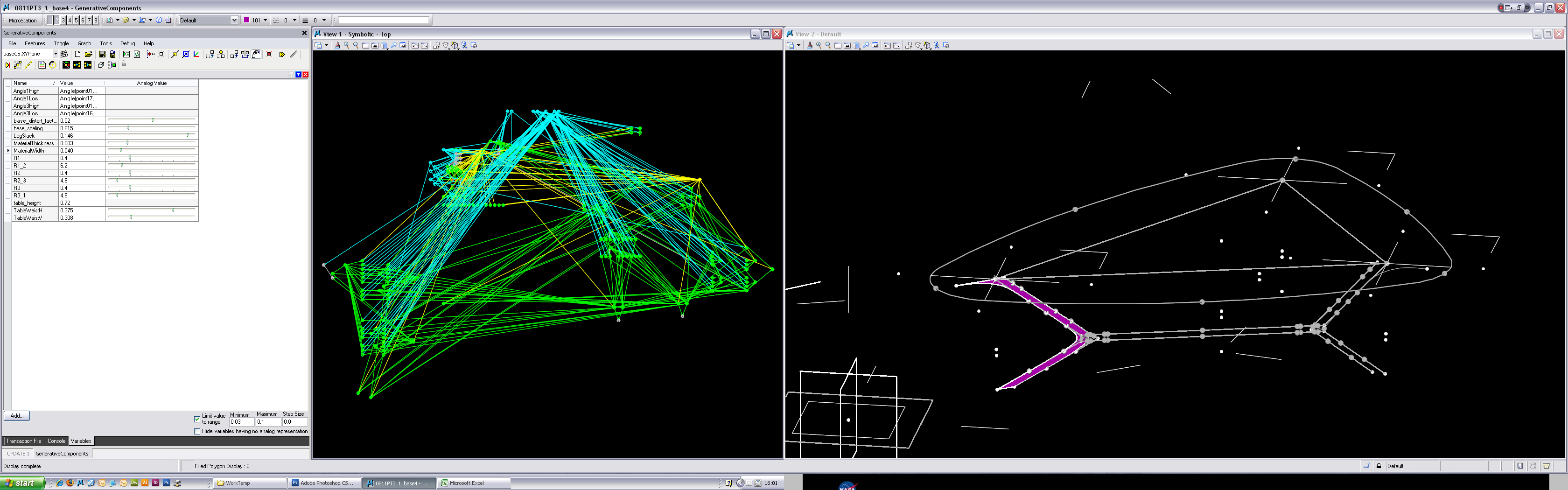Open the Debug menu
This screenshot has width=1568, height=490.
pos(128,43)
